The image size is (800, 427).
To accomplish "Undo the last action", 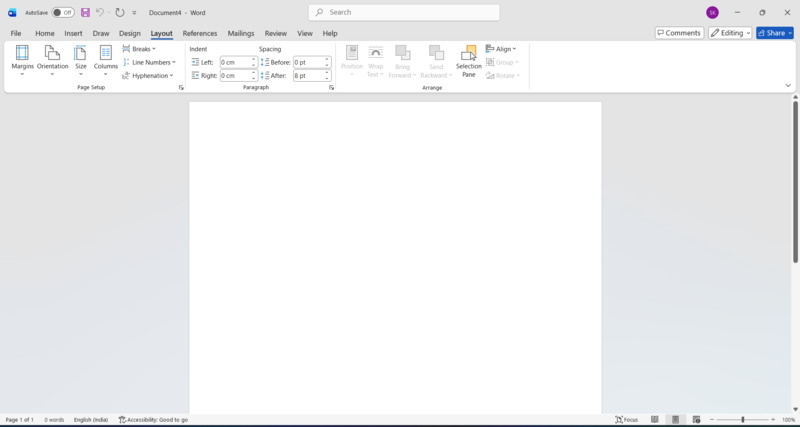I will click(x=100, y=12).
